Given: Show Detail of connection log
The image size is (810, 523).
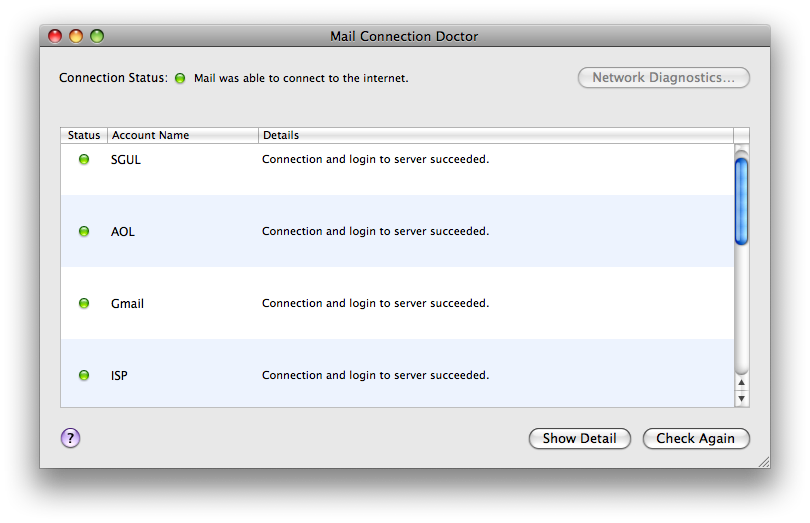Looking at the screenshot, I should [580, 438].
